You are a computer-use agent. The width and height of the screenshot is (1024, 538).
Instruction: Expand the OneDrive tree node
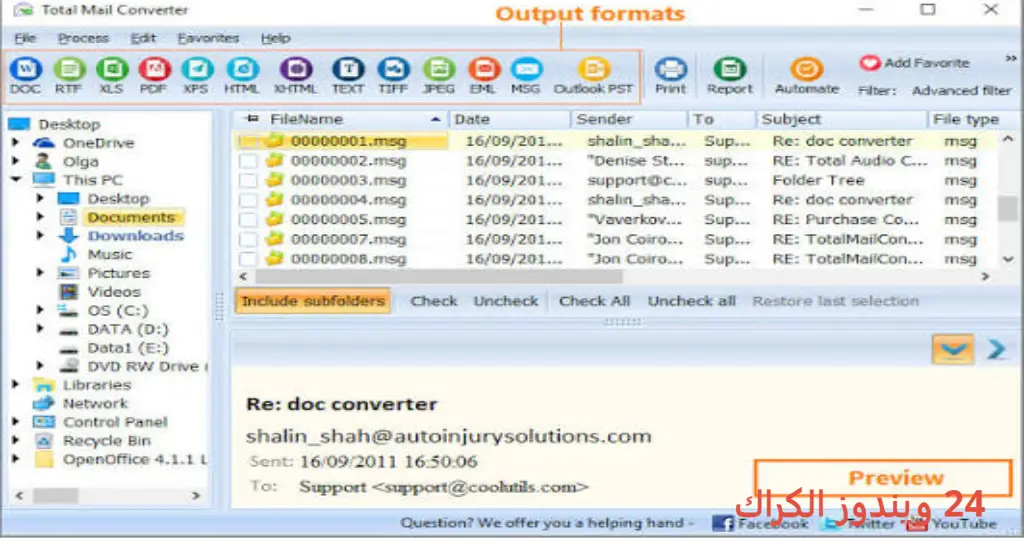pos(16,142)
